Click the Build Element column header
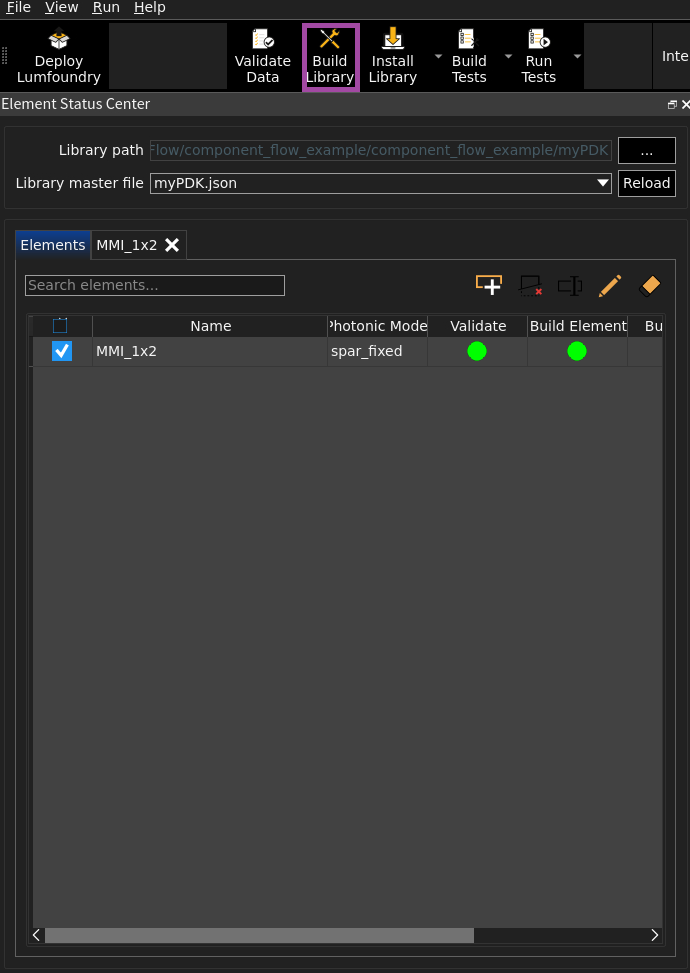This screenshot has height=973, width=690. point(578,326)
